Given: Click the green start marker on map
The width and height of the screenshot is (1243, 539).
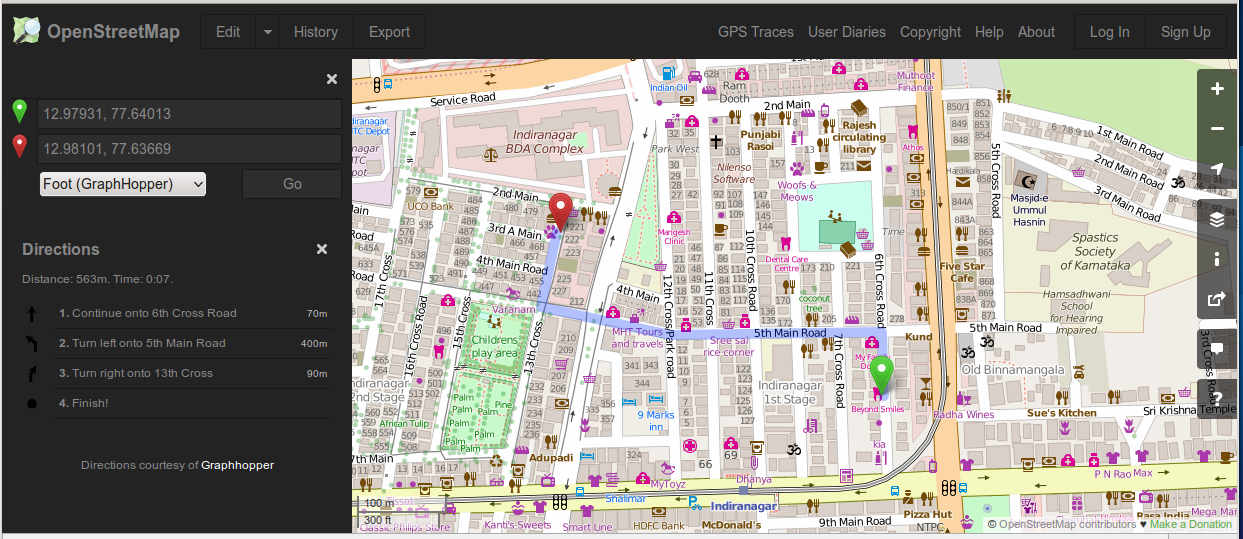Looking at the screenshot, I should coord(881,374).
